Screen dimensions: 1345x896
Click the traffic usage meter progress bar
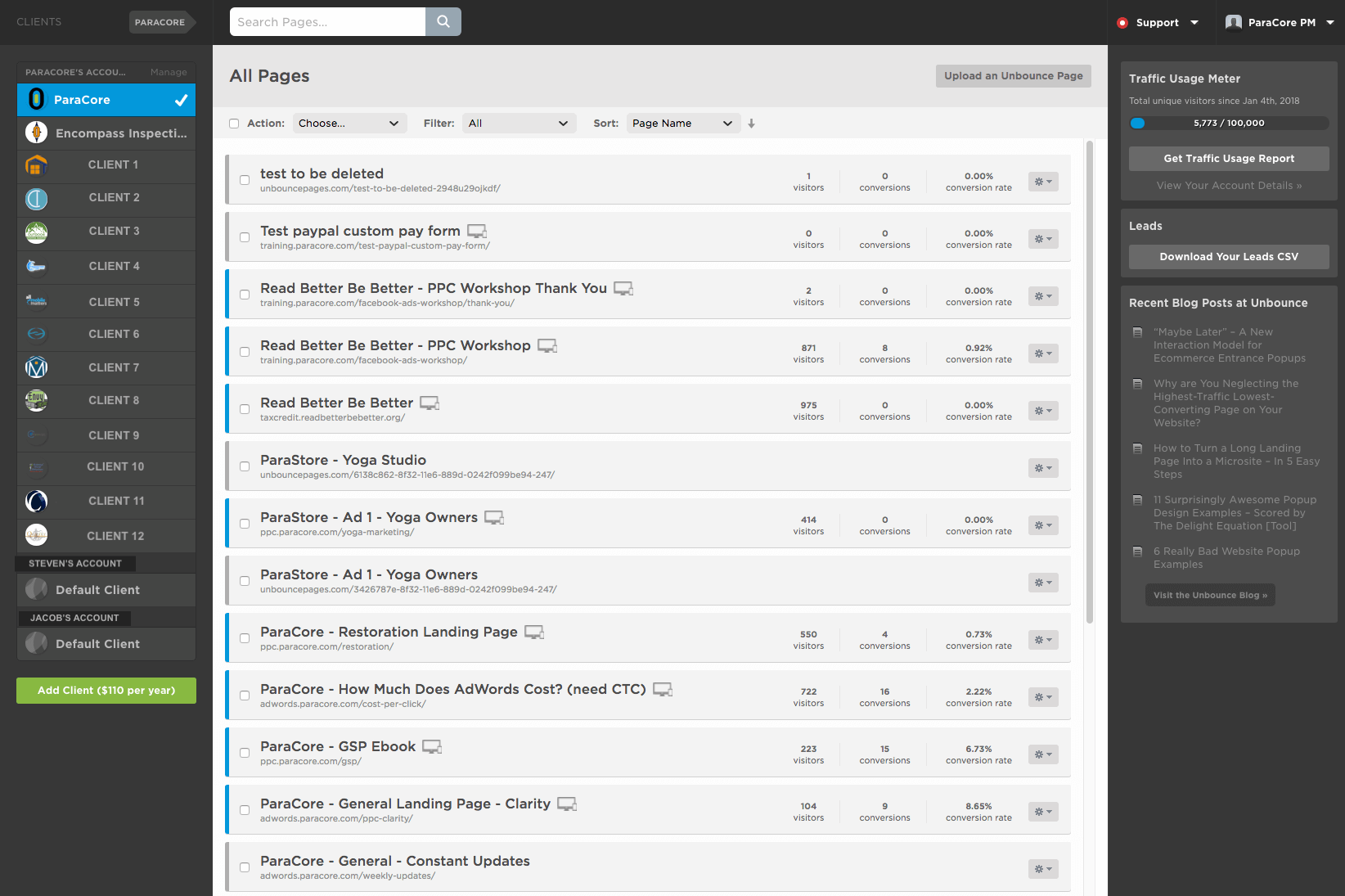[x=1229, y=124]
